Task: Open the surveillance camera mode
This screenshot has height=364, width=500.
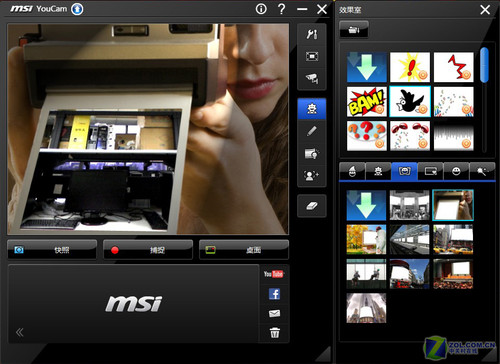Action: [x=312, y=78]
